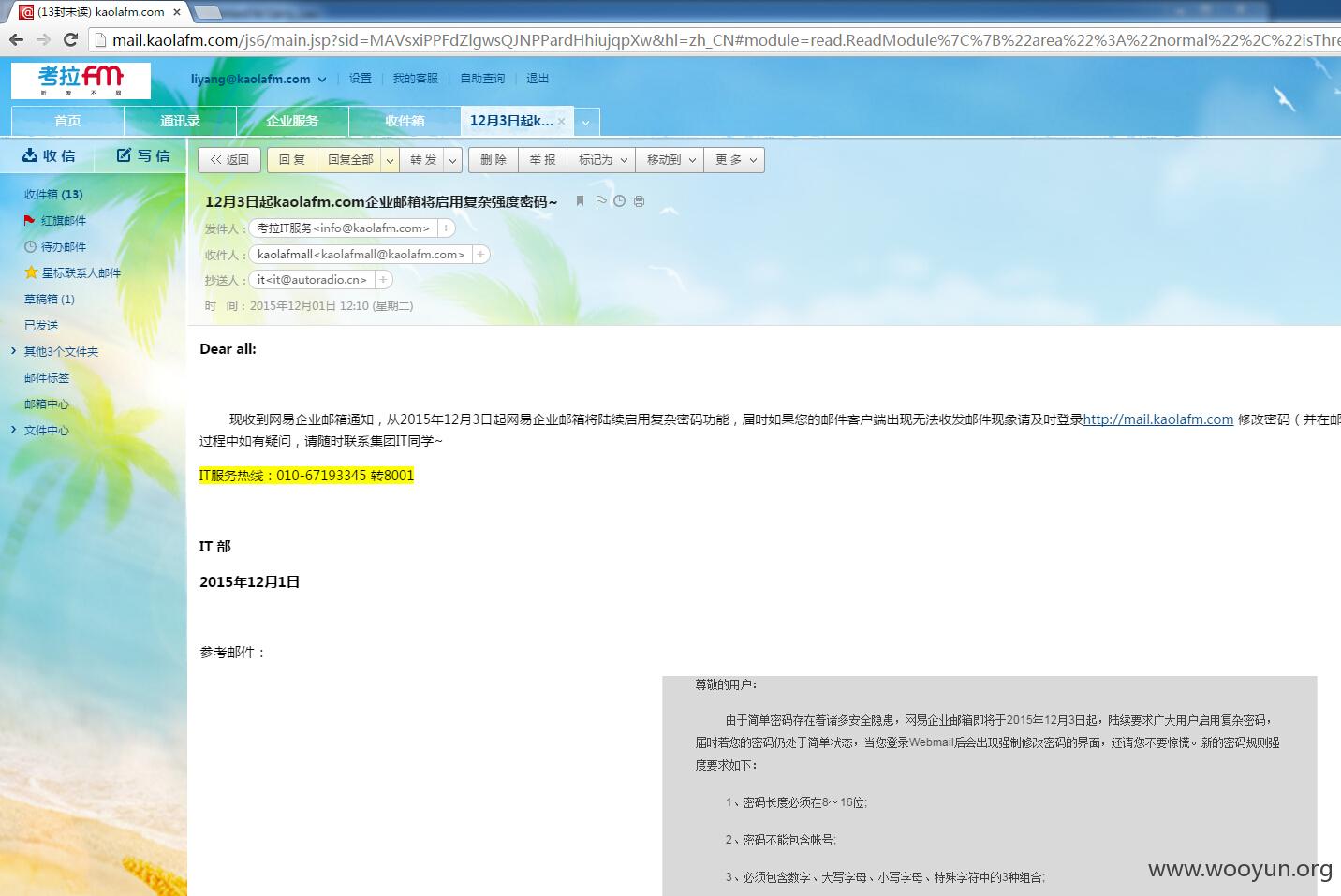The image size is (1341, 896).
Task: Select the 12月3日起k... email tab
Action: pyautogui.click(x=511, y=121)
